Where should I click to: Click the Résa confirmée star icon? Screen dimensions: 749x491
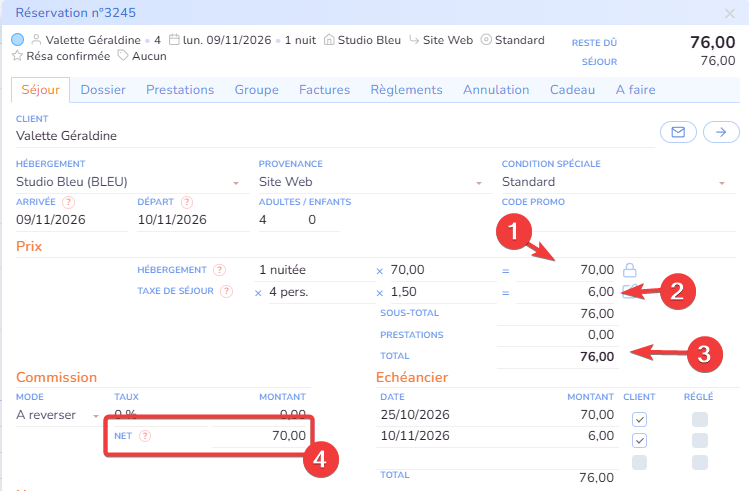17,56
